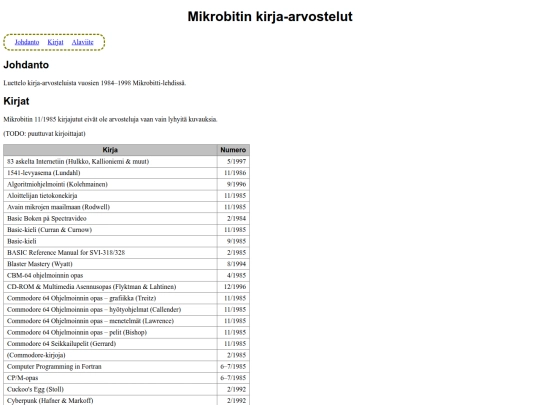The image size is (540, 405).
Task: Open the Johdanto navigation link
Action: pos(27,42)
